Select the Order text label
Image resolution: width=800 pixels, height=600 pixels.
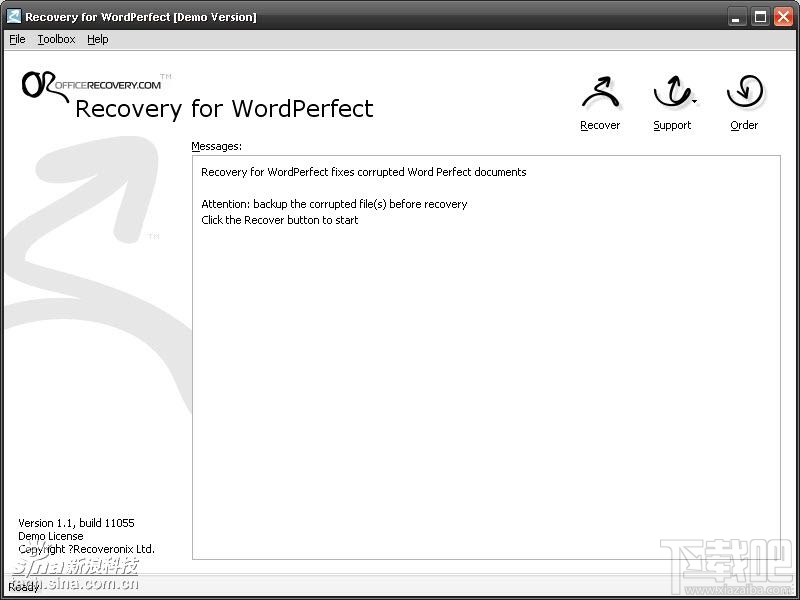click(x=744, y=125)
